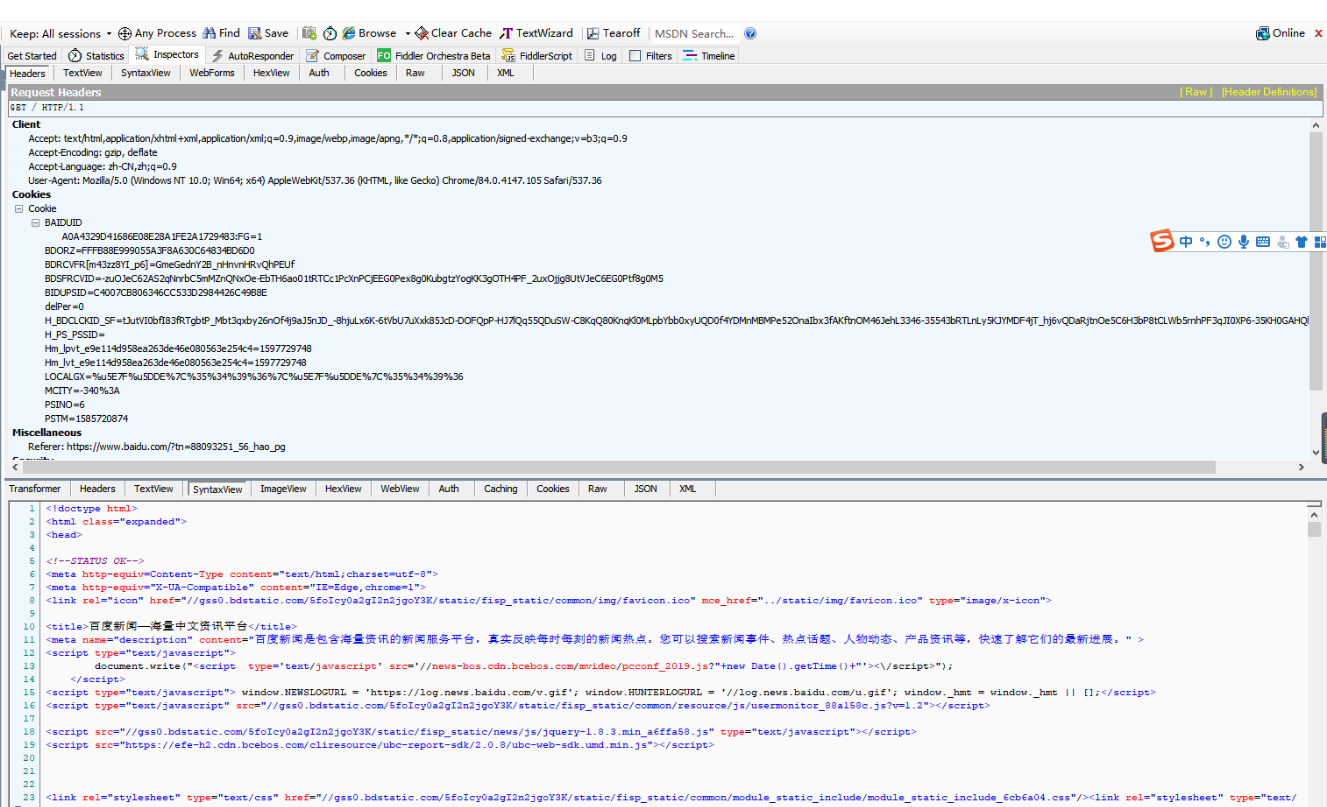Select the request HexView inspector tab
The width and height of the screenshot is (1327, 807).
[271, 73]
